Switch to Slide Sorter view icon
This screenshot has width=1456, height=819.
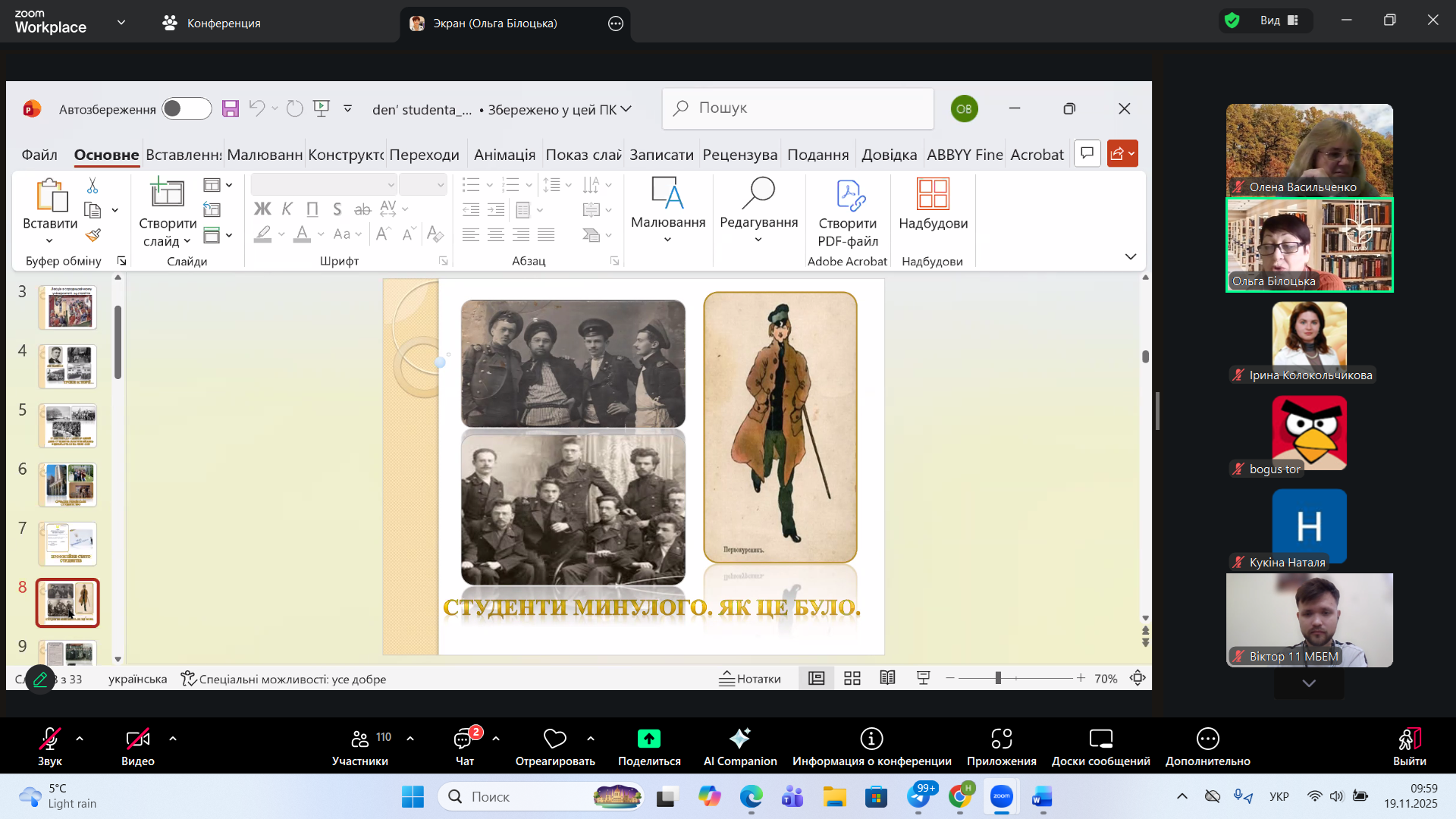pos(852,679)
